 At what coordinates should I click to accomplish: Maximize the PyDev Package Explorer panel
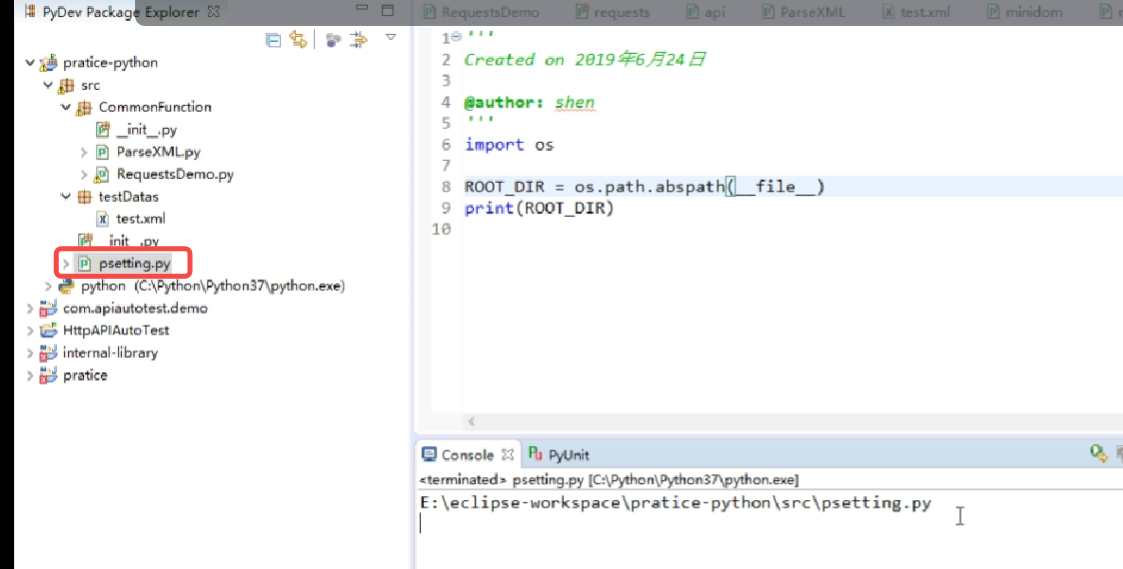tap(388, 11)
